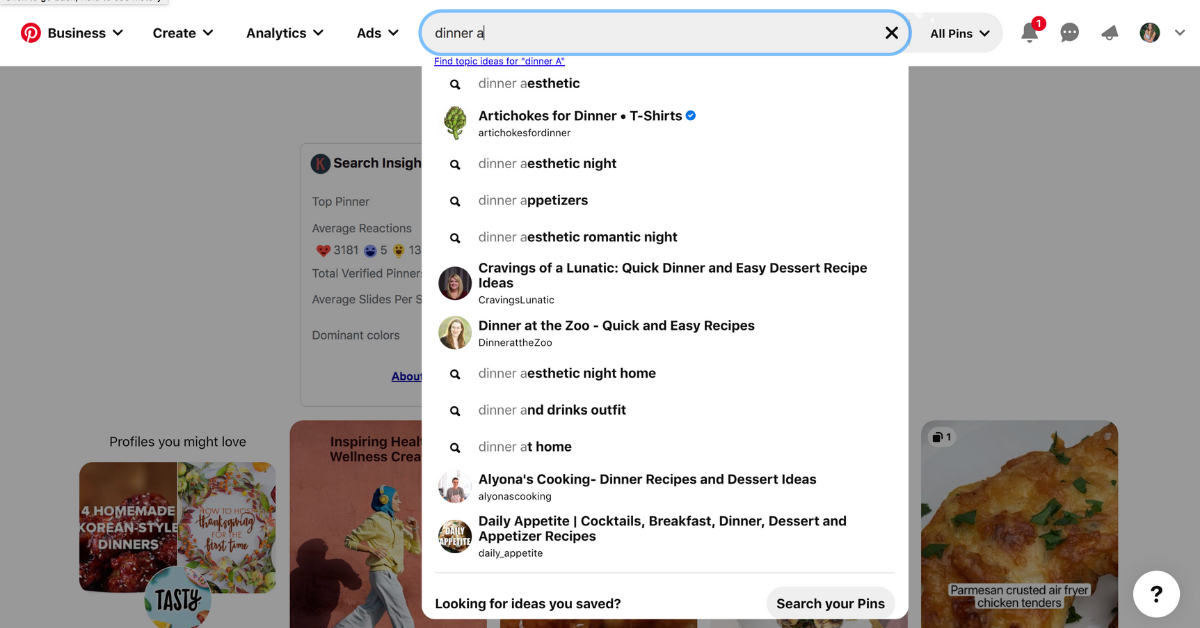The image size is (1200, 628).
Task: Click search icon beside 'dinner aesthetic night home'
Action: [x=455, y=375]
